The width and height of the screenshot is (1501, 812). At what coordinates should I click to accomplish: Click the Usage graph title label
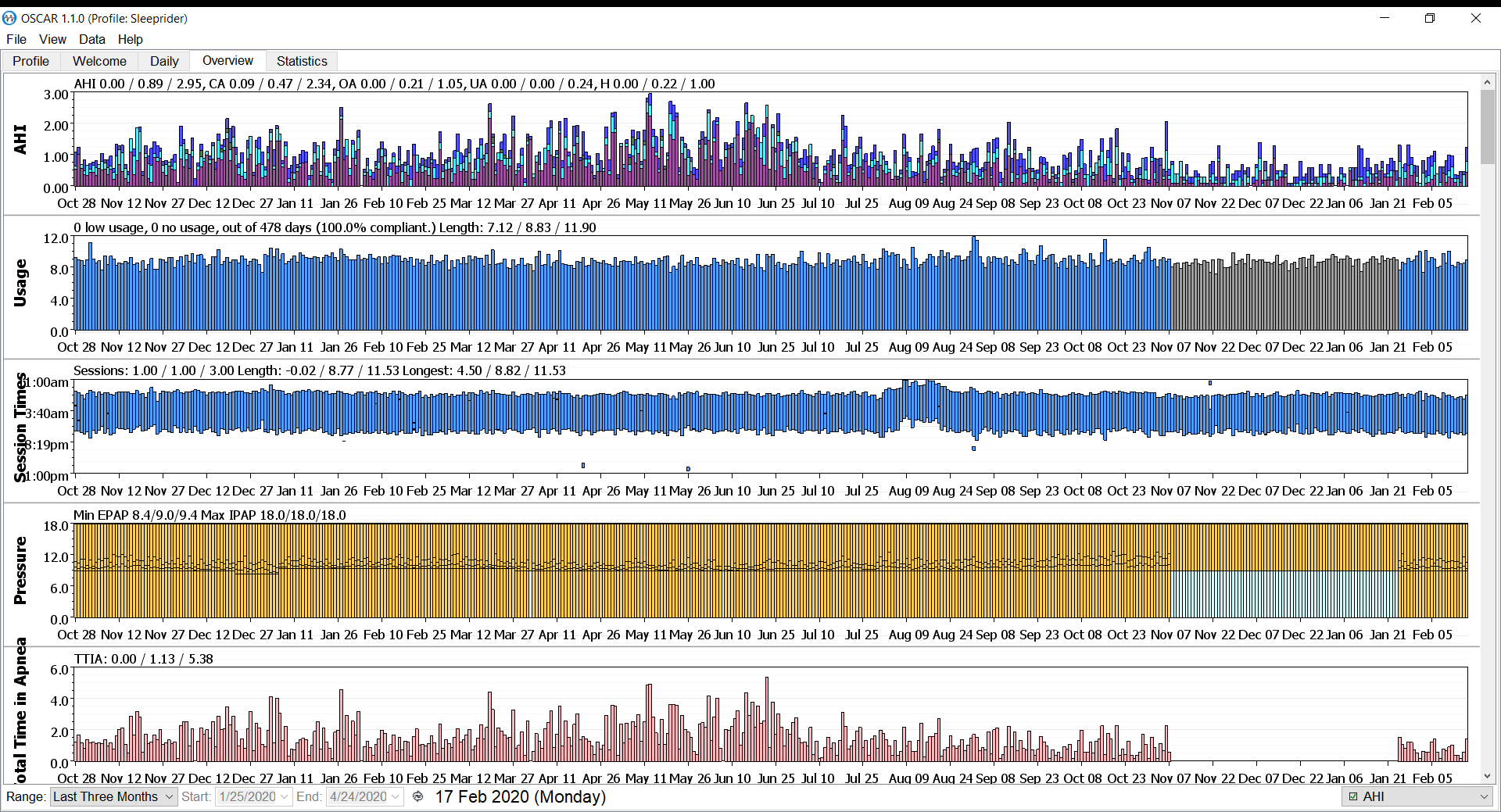(20, 282)
